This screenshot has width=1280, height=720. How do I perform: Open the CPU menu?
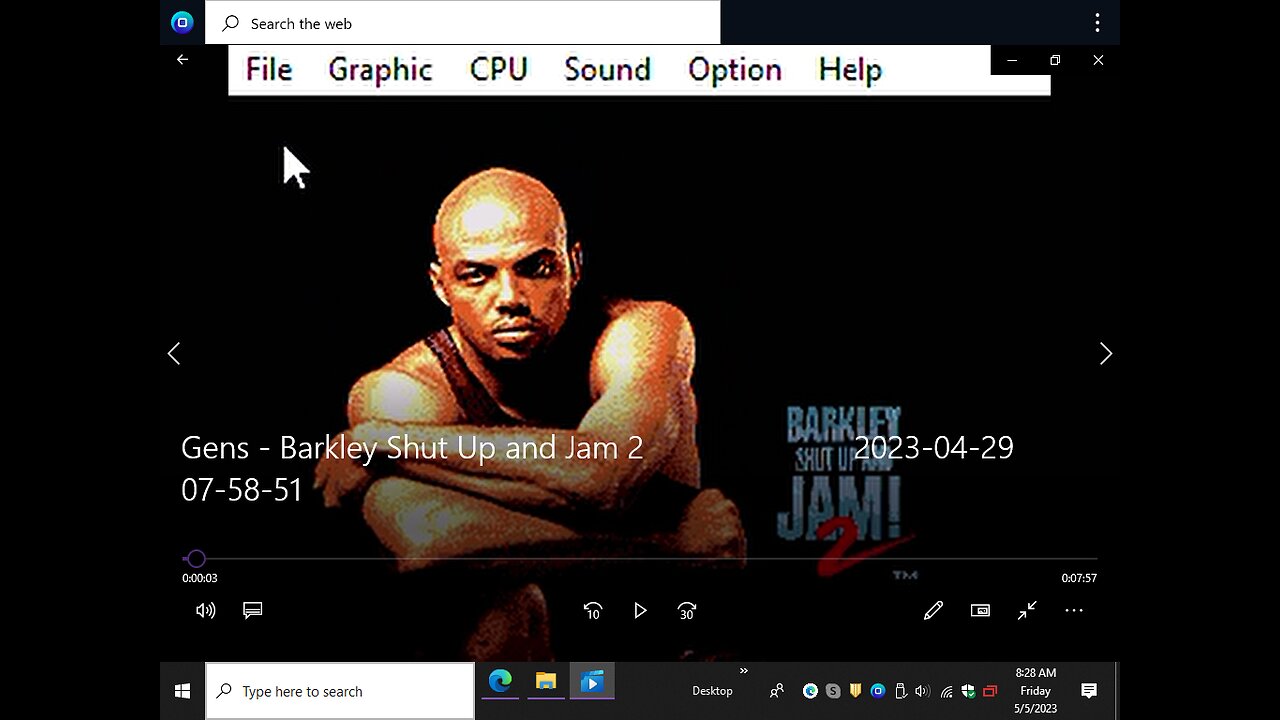pyautogui.click(x=498, y=70)
